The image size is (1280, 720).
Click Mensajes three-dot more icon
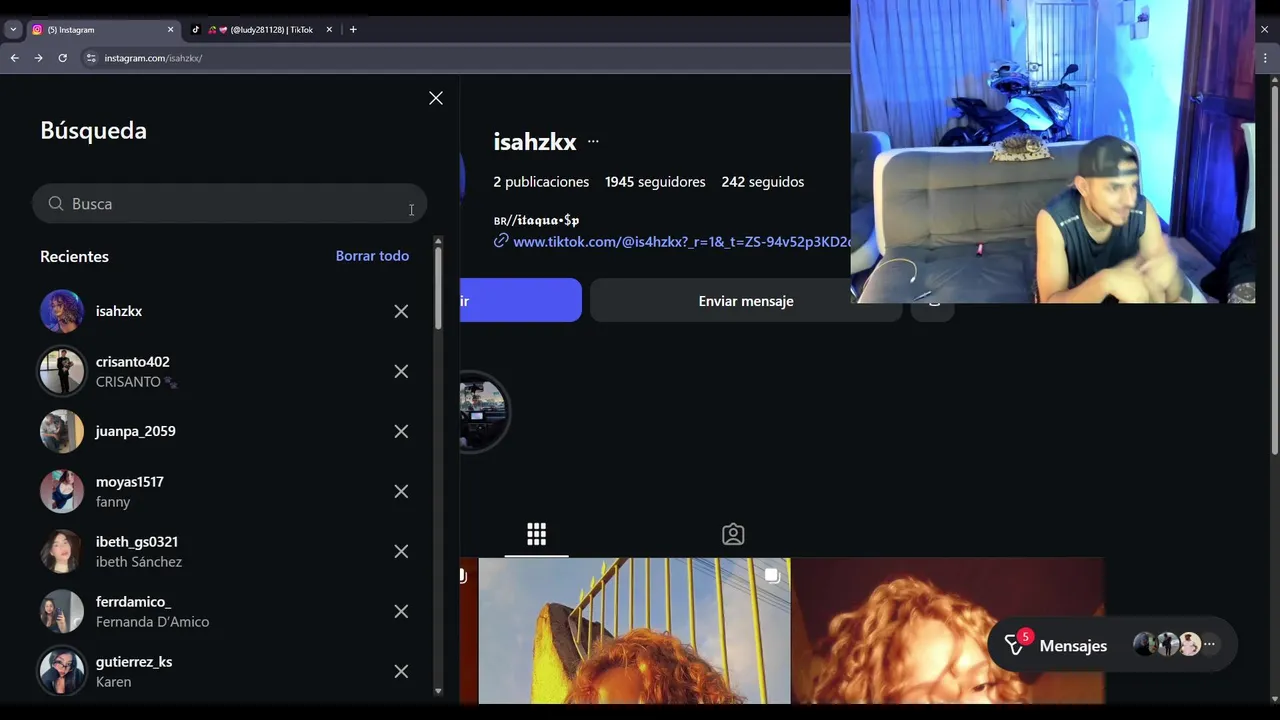[x=1209, y=645]
